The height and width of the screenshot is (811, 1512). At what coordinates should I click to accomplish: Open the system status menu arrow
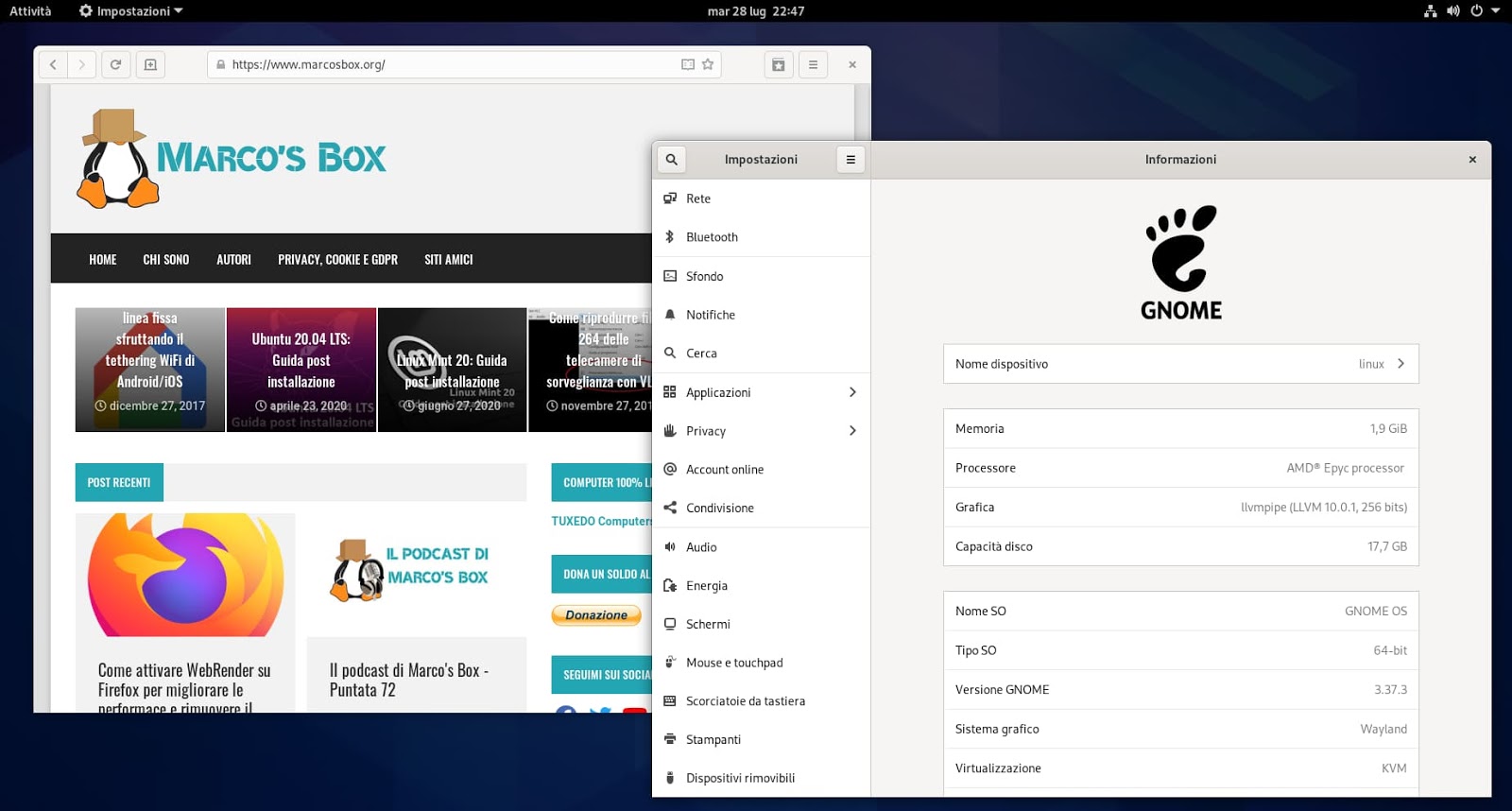[1496, 11]
